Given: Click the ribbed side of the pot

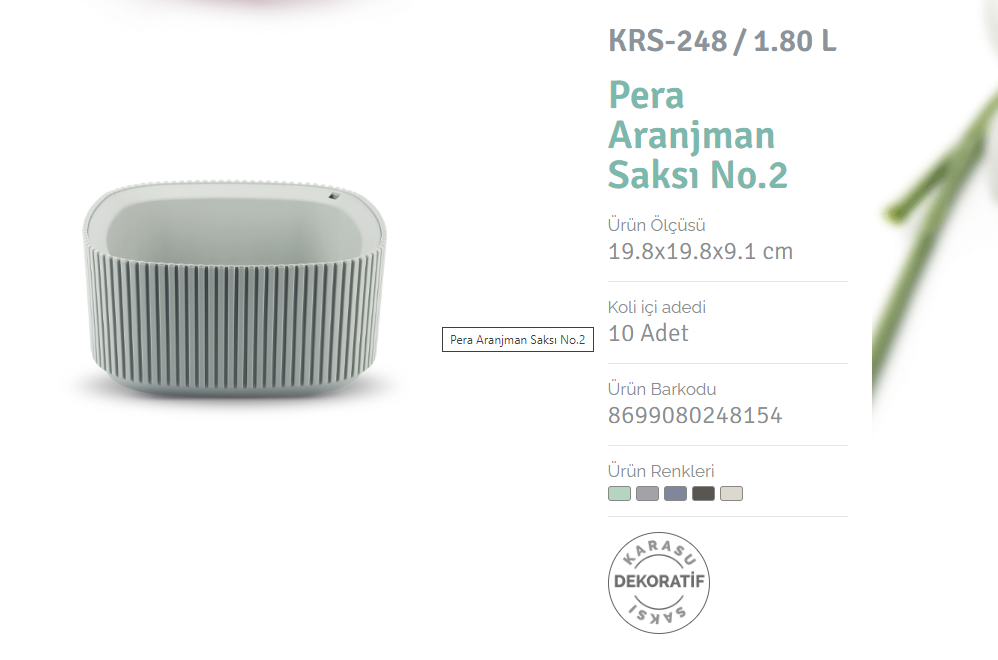Looking at the screenshot, I should [234, 318].
